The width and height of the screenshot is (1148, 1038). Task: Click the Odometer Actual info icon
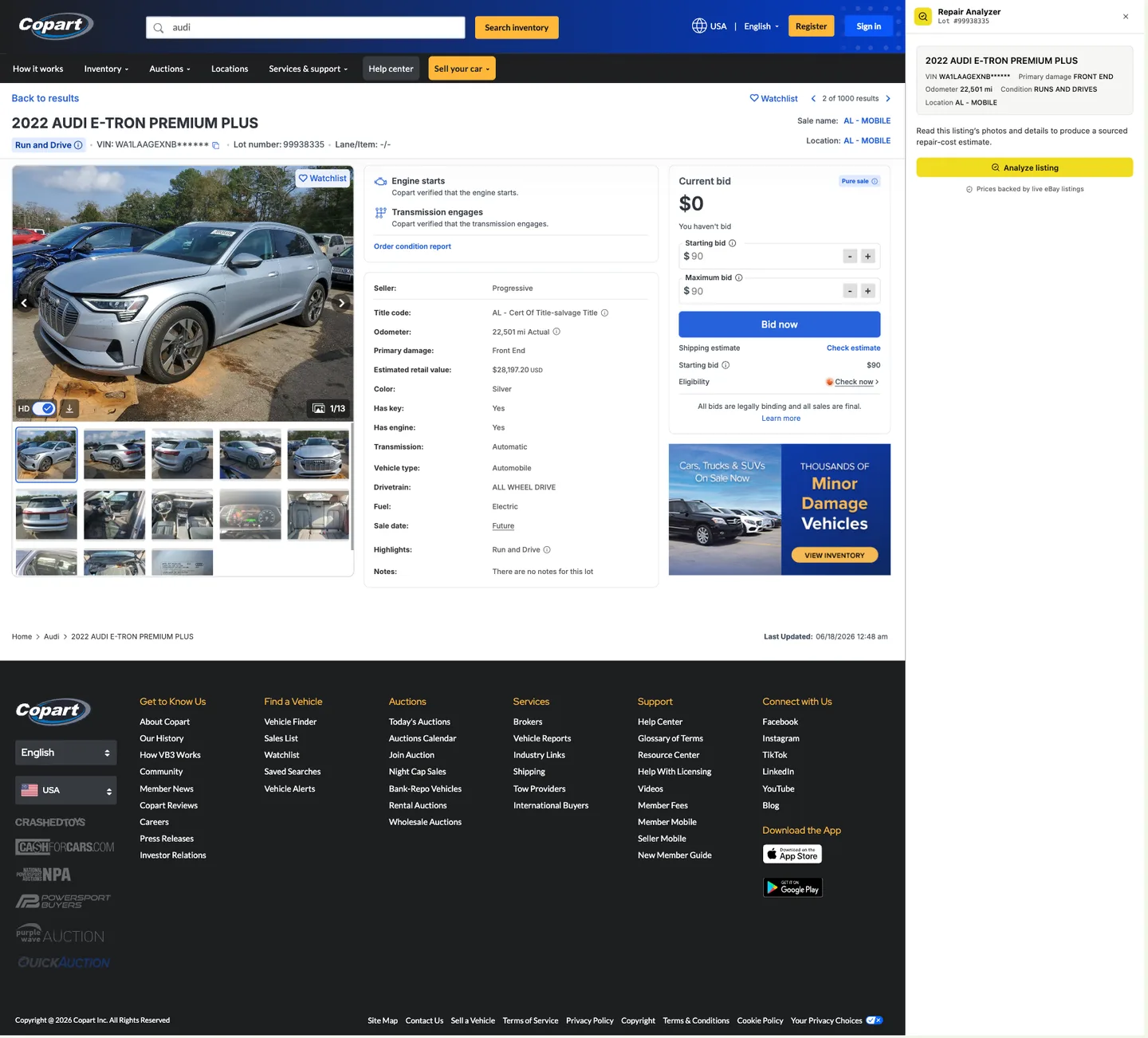click(x=556, y=332)
